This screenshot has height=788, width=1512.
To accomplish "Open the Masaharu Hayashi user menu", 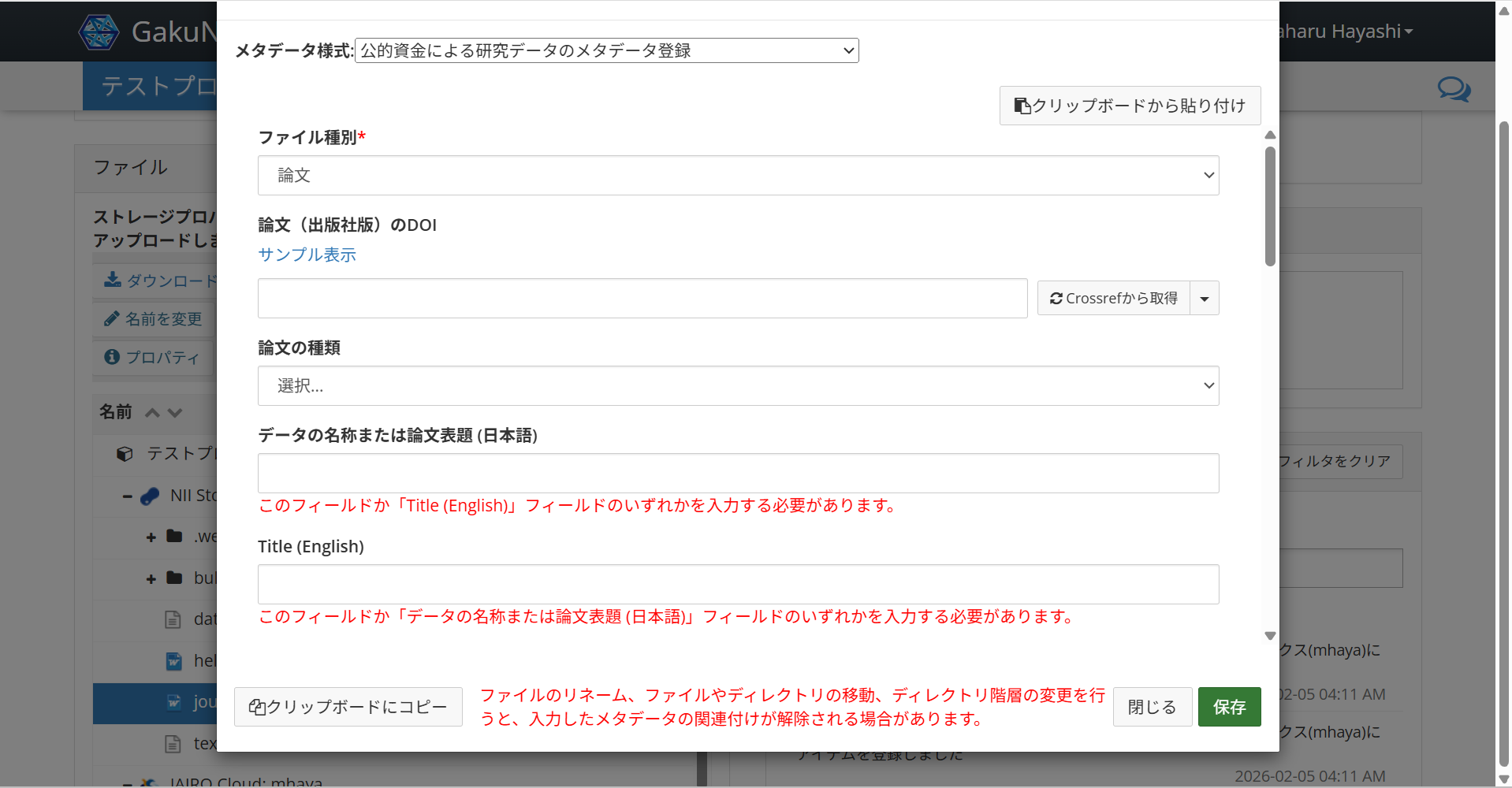I will 1348,32.
